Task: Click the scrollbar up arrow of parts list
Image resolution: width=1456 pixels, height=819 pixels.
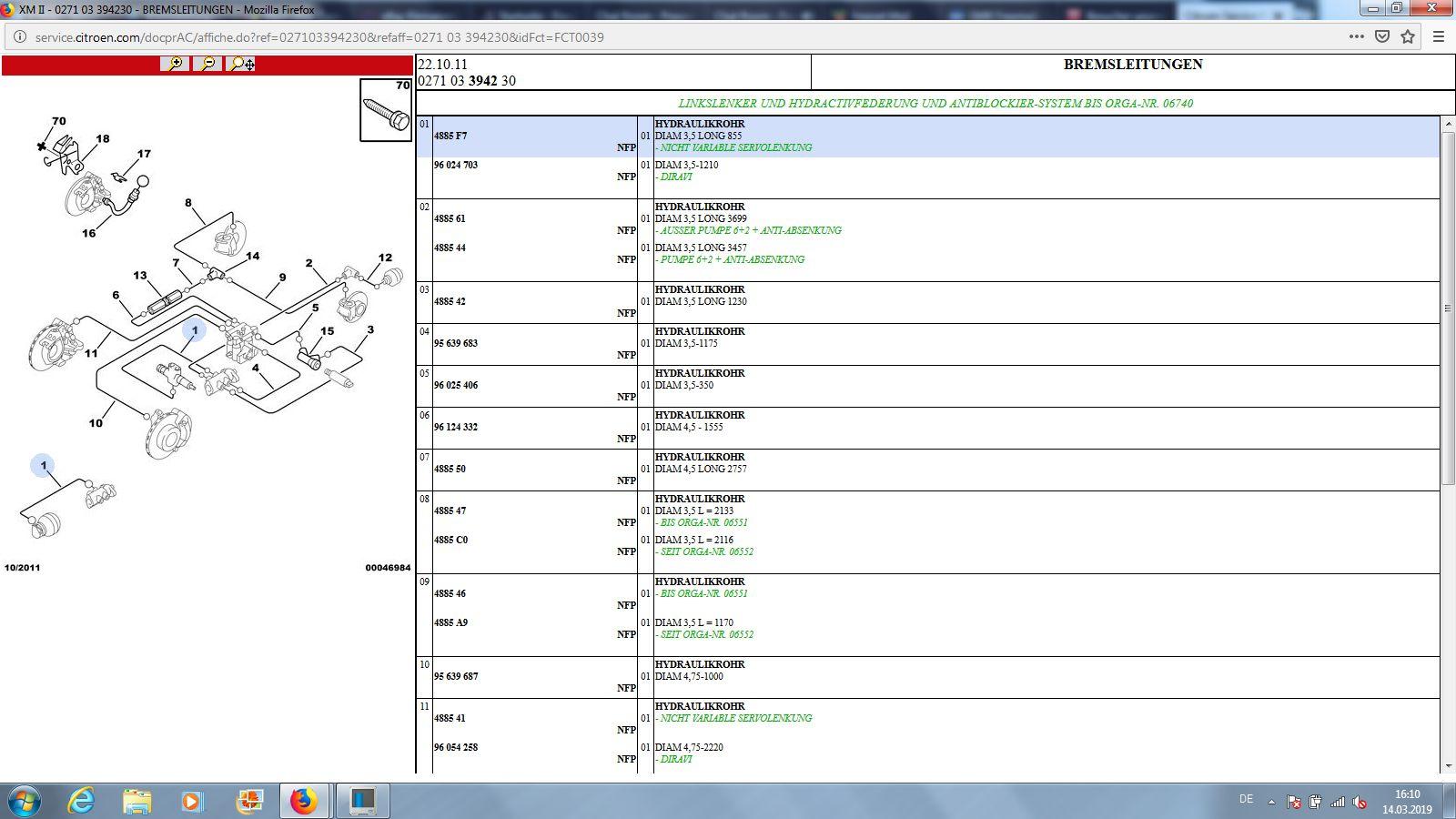Action: [1448, 123]
